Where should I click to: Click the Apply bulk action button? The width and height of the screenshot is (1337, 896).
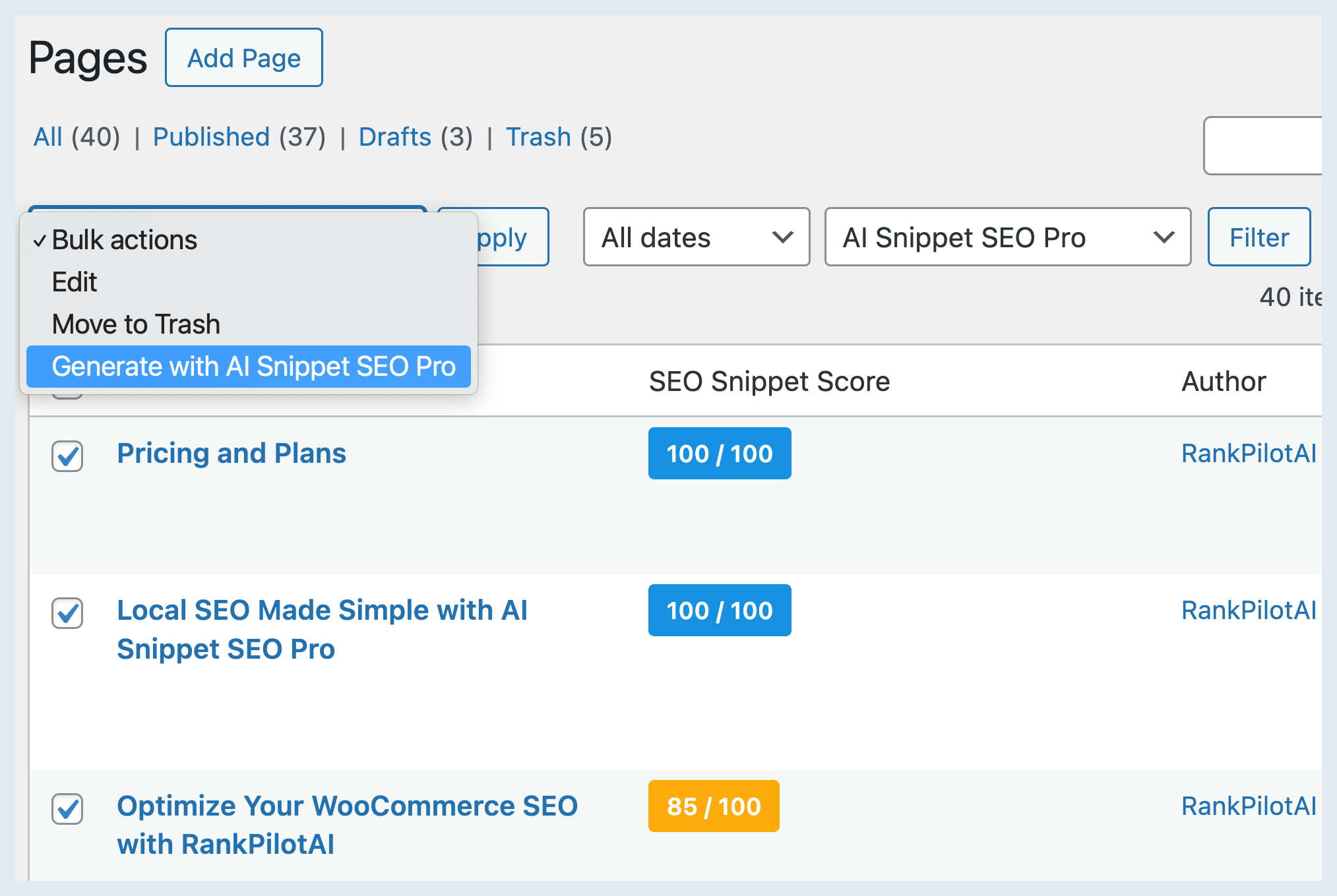(512, 237)
